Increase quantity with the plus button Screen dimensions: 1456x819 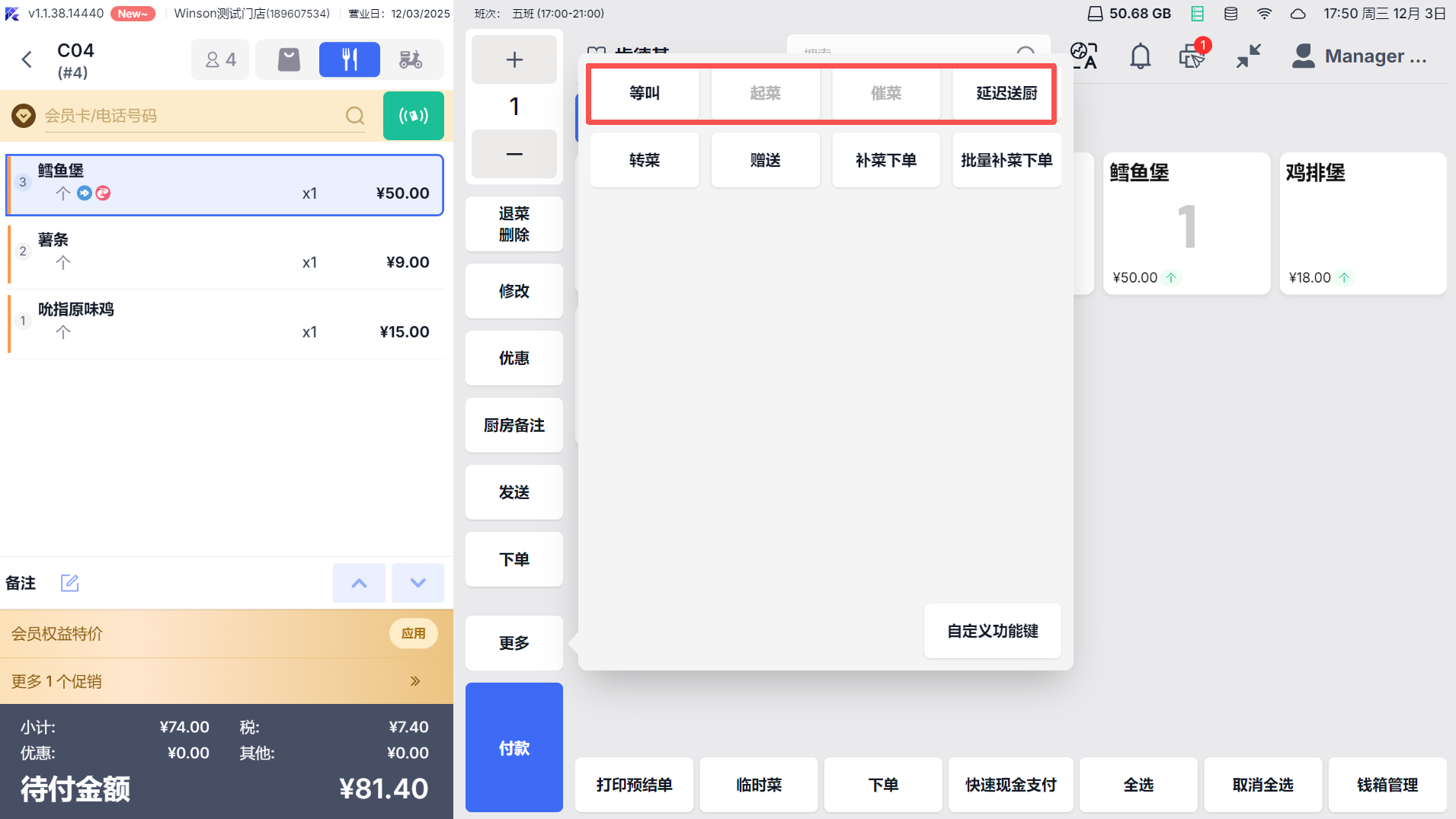[x=514, y=59]
